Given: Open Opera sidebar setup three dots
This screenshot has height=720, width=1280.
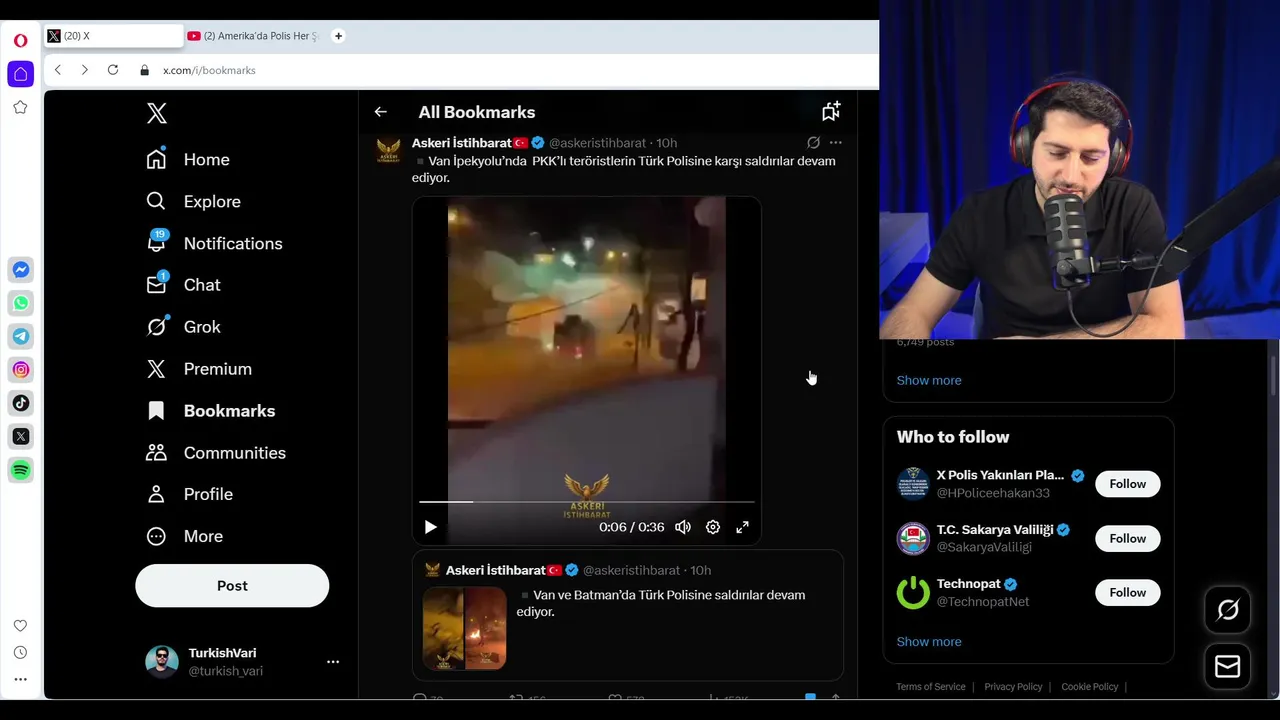Looking at the screenshot, I should point(21,680).
